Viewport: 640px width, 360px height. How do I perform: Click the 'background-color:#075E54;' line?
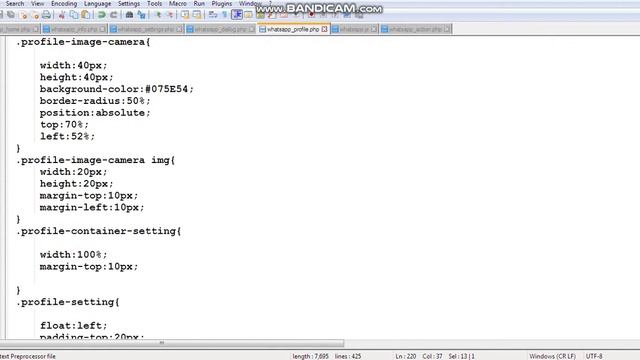(x=117, y=89)
